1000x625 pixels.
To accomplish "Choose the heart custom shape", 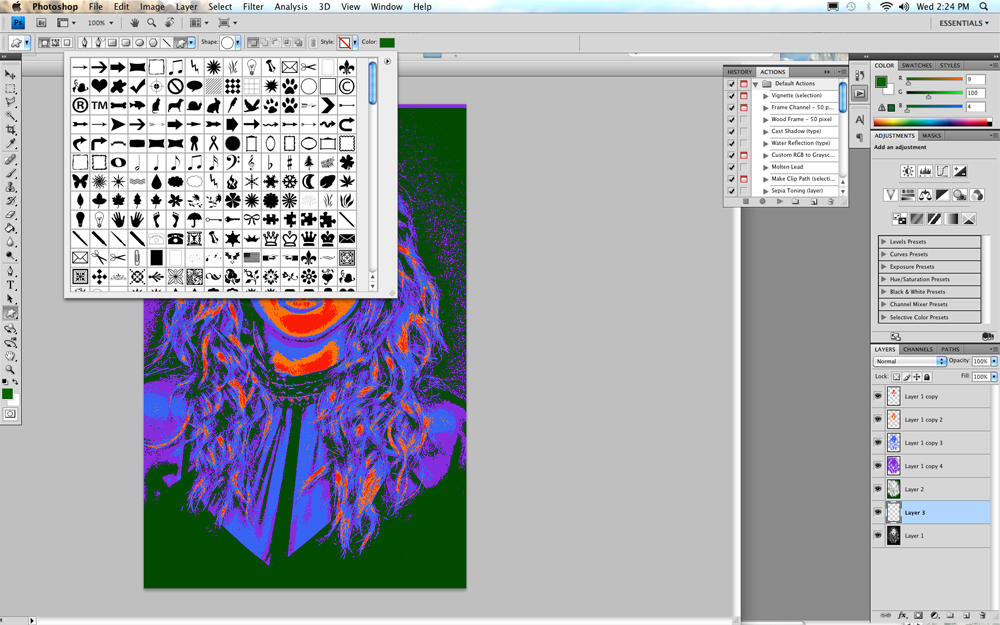I will (x=99, y=85).
